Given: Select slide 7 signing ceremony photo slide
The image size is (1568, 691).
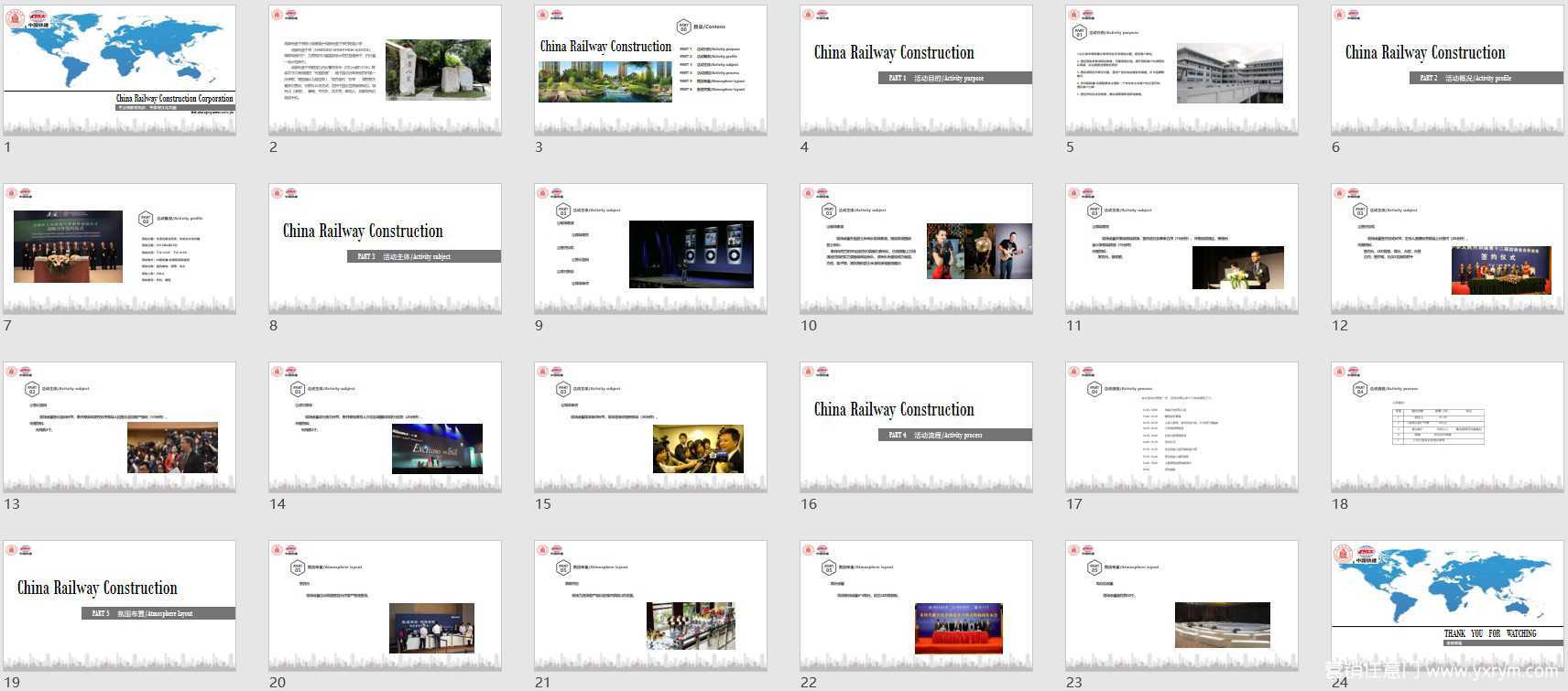Looking at the screenshot, I should tap(120, 249).
